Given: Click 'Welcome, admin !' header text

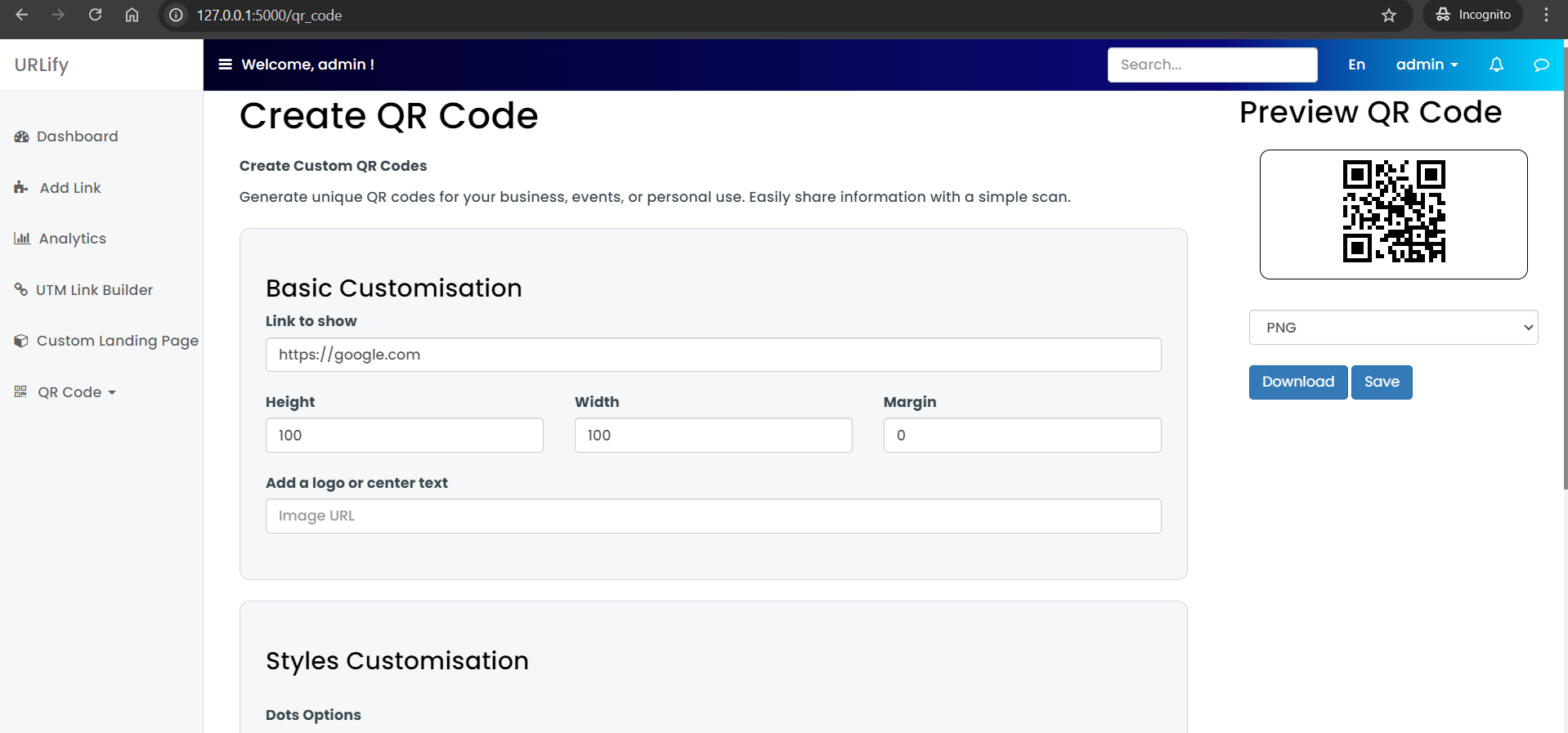Looking at the screenshot, I should pyautogui.click(x=307, y=65).
